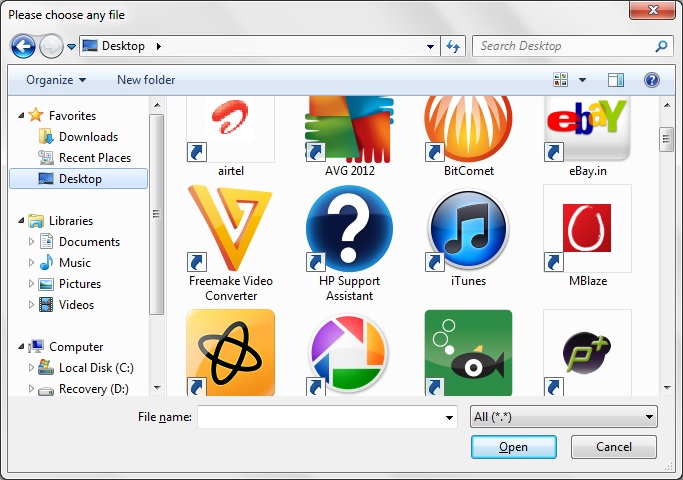Expand the Music library
The image size is (683, 480).
tap(31, 262)
